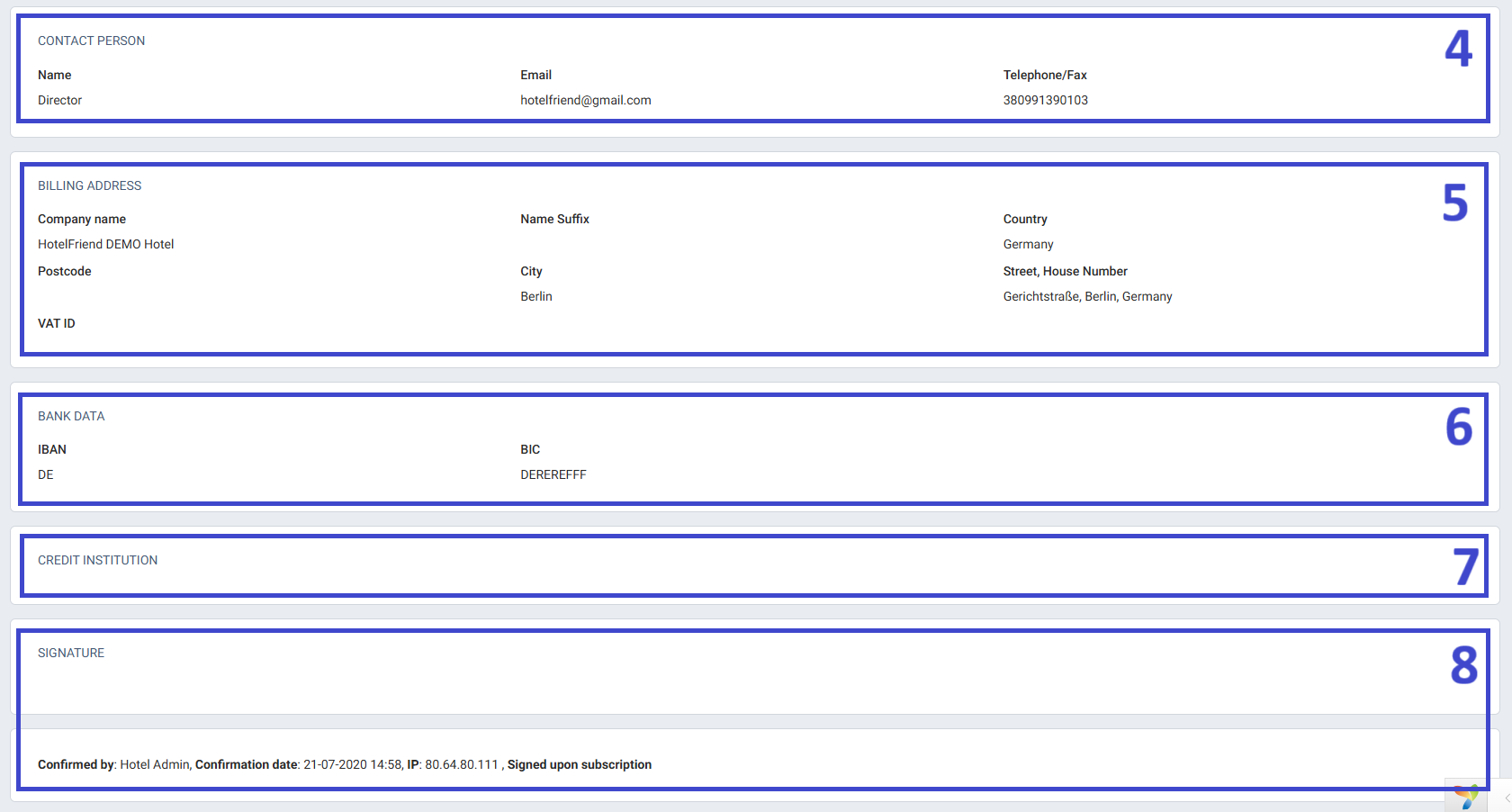Select the confirmation date '21-07-2020 14:58'

click(353, 764)
